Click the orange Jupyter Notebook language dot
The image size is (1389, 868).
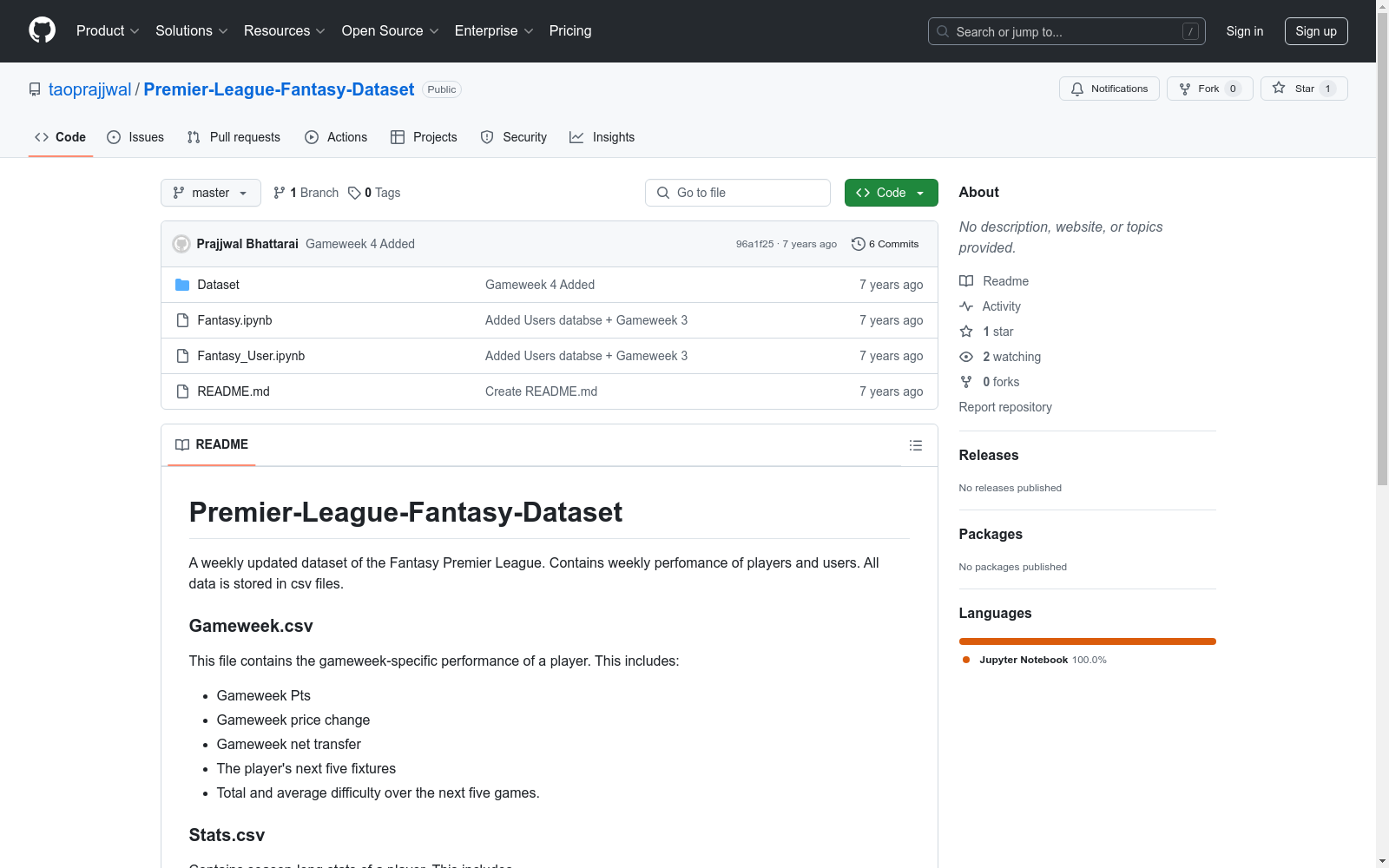pos(966,660)
